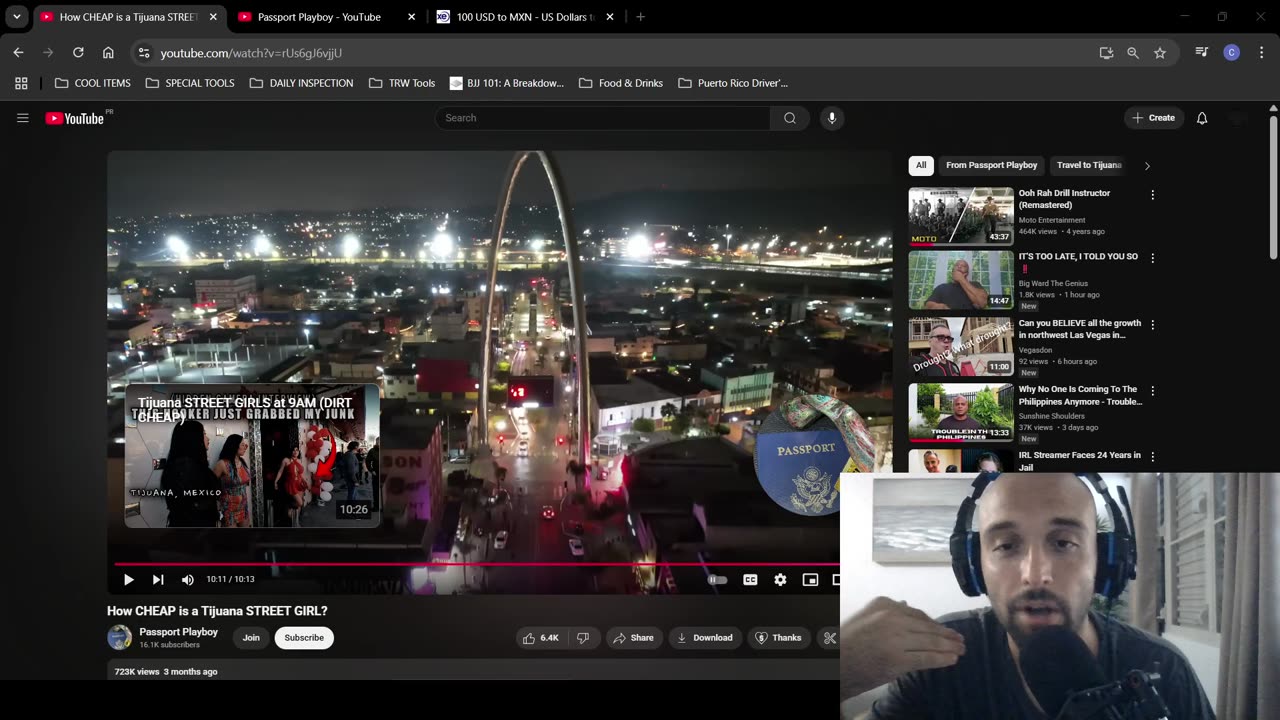Switch the video to miniplayer mode
Screen dimensions: 1280x720
[x=810, y=579]
